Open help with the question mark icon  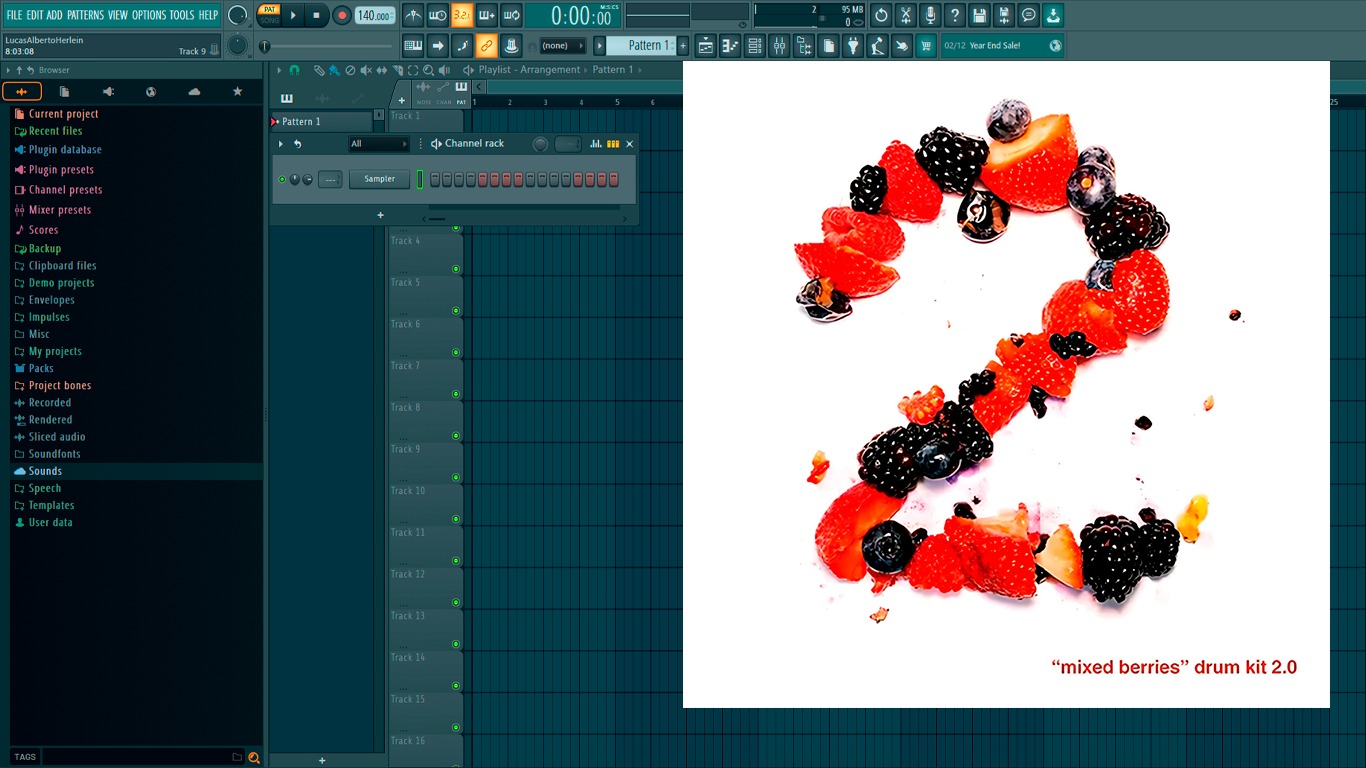coord(955,15)
